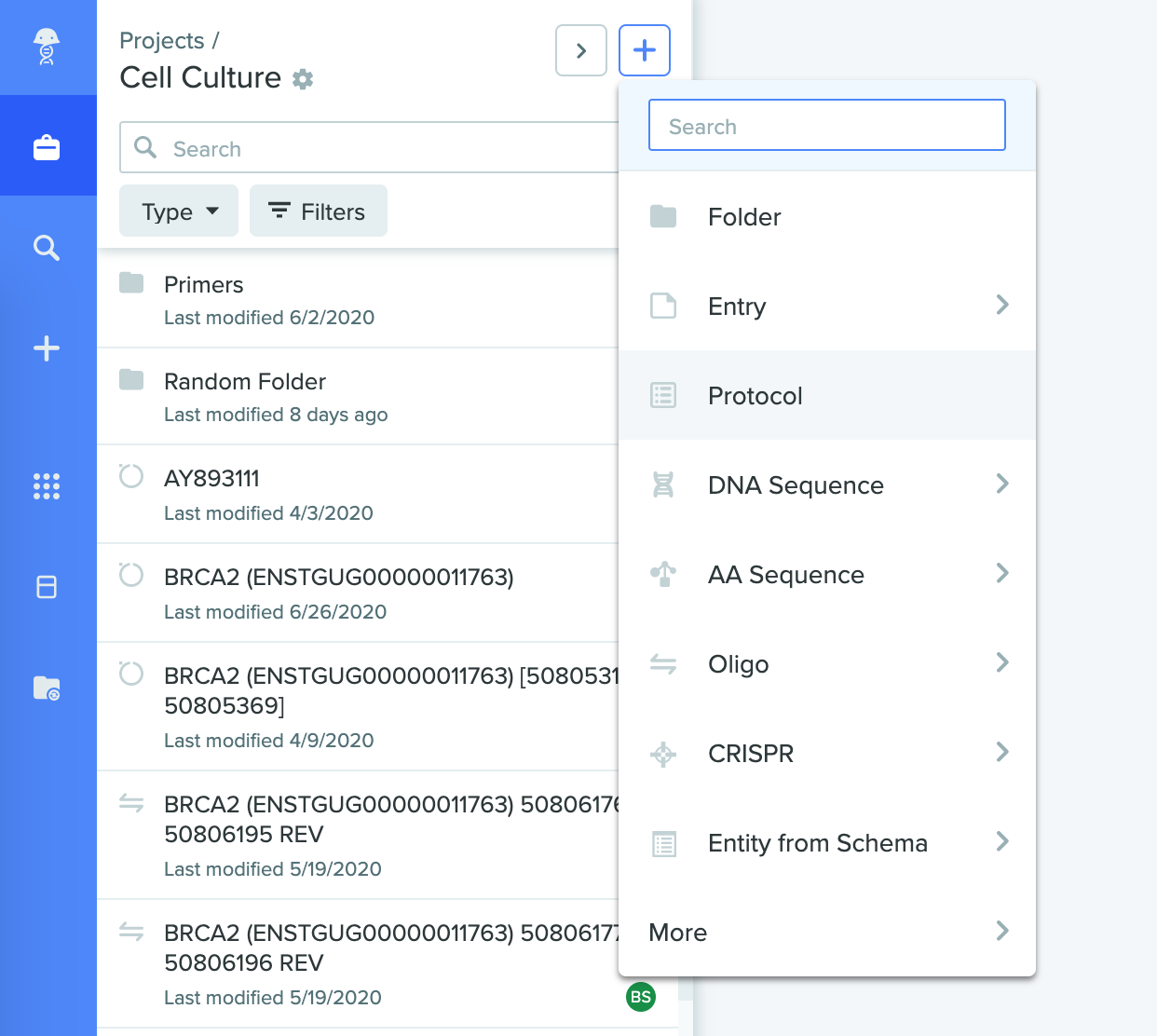1157x1036 pixels.
Task: Open the Projects briefcase icon
Action: 47,147
